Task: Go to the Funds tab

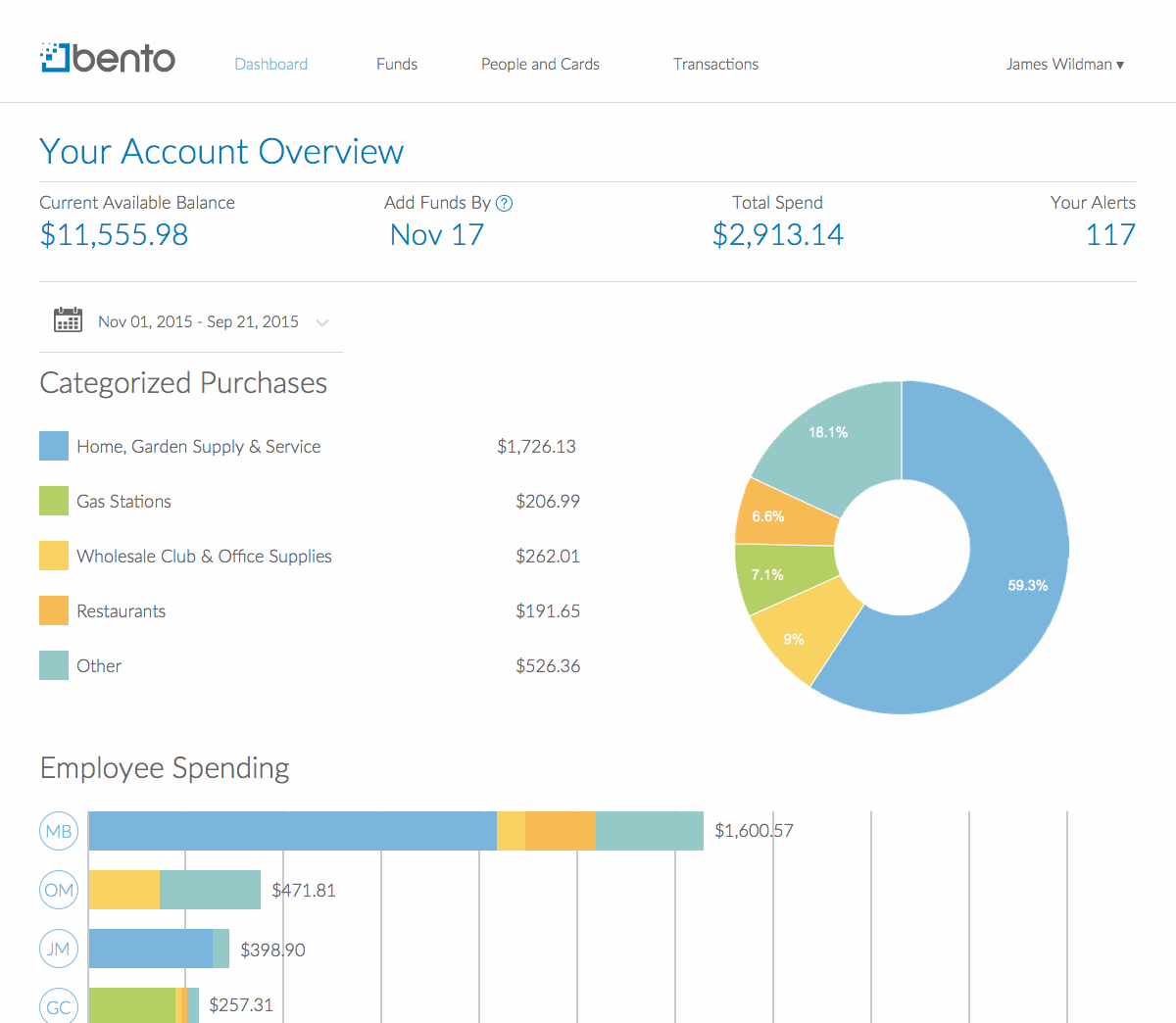Action: click(397, 64)
